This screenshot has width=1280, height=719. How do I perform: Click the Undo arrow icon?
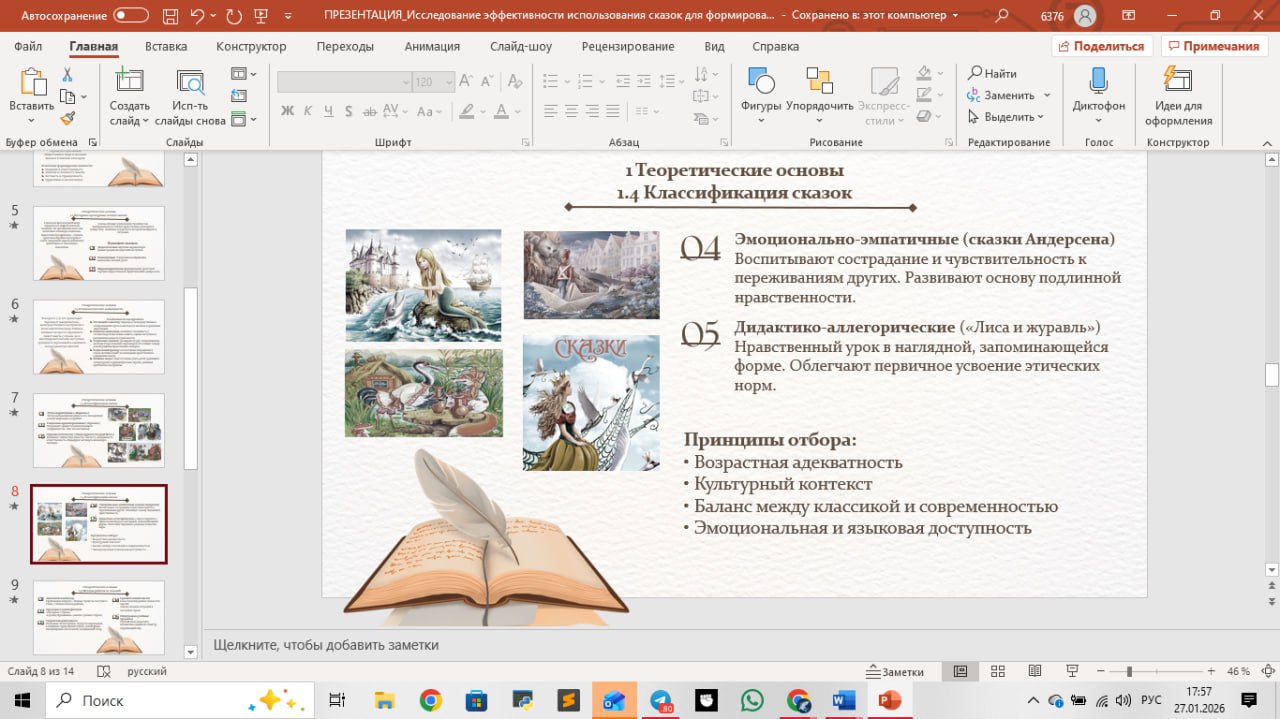197,16
